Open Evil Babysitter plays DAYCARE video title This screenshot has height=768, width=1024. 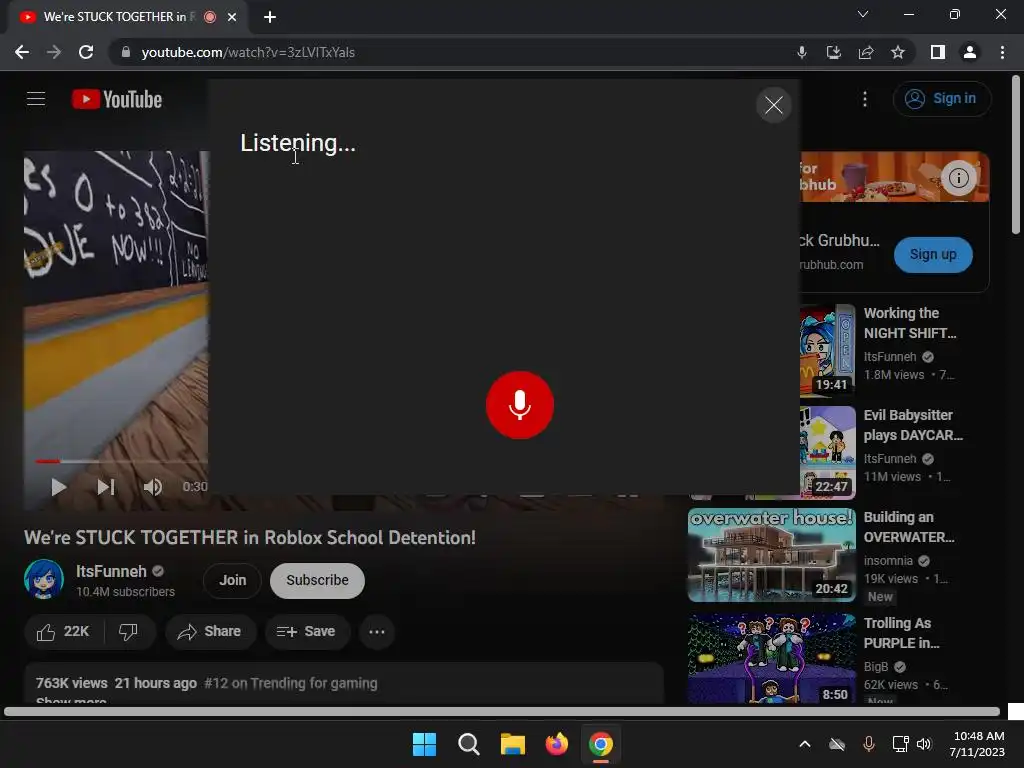pos(913,425)
